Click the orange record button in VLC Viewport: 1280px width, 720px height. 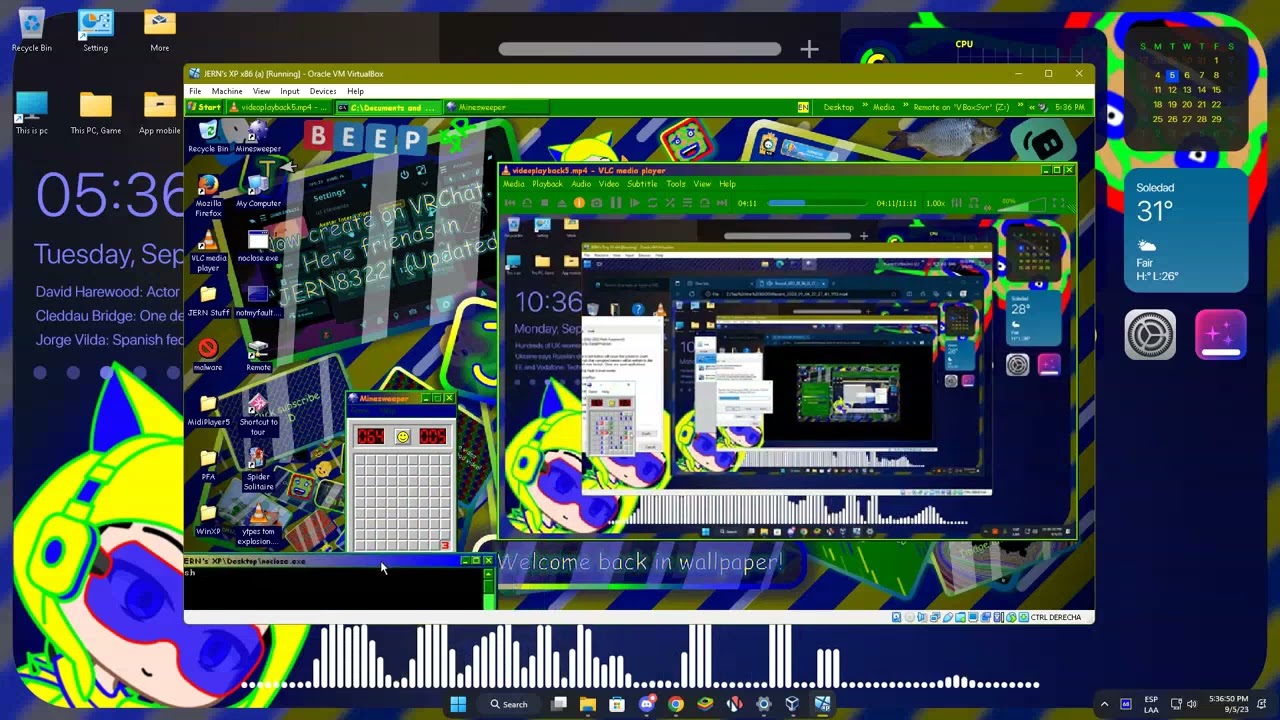(579, 203)
